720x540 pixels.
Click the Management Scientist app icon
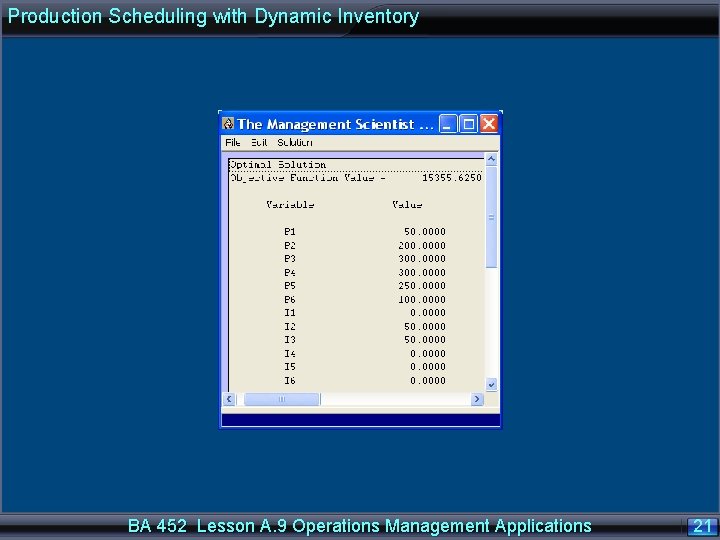(228, 124)
